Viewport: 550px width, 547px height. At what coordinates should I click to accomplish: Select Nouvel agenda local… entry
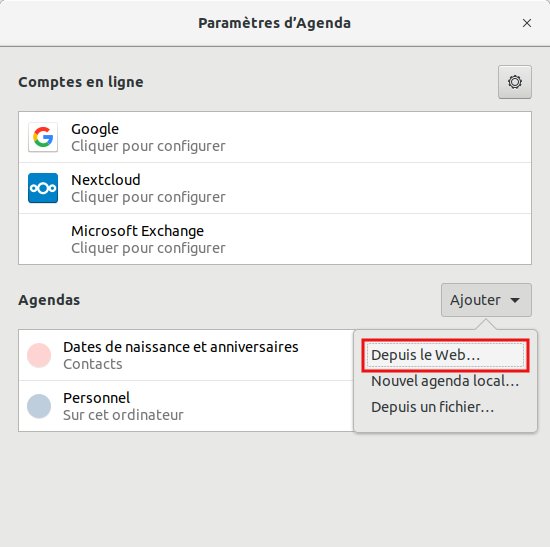[445, 381]
